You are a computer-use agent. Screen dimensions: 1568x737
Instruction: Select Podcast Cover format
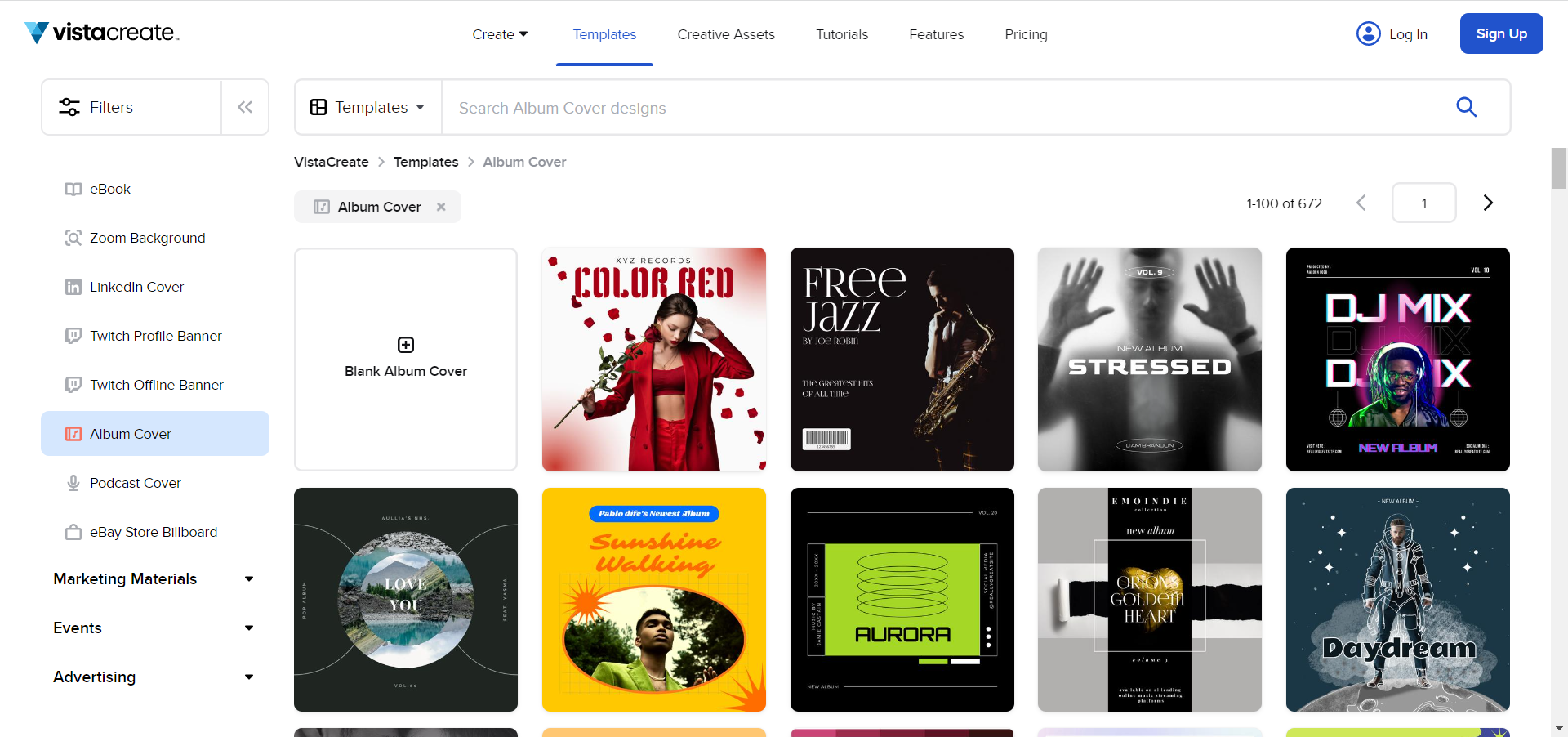tap(155, 483)
